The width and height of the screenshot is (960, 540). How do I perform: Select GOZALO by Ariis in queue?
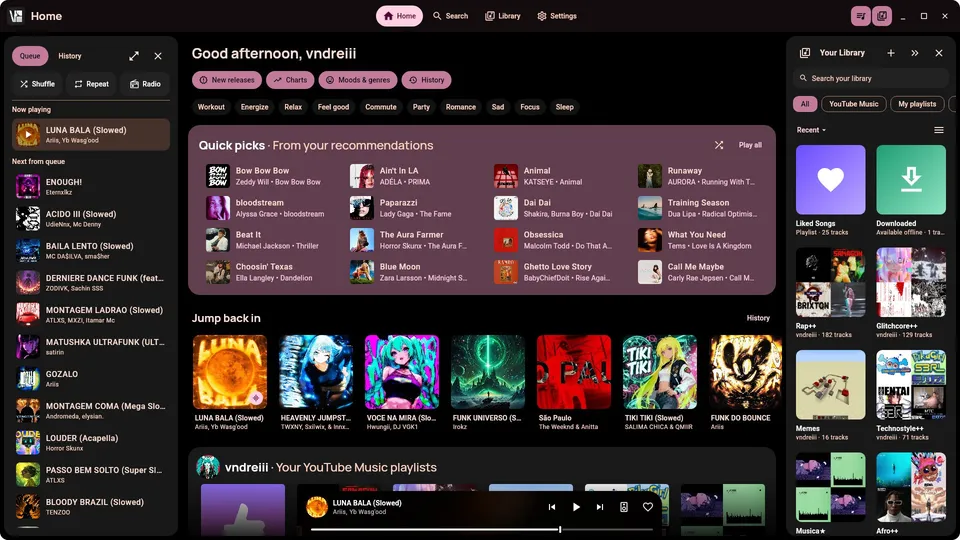click(x=91, y=378)
